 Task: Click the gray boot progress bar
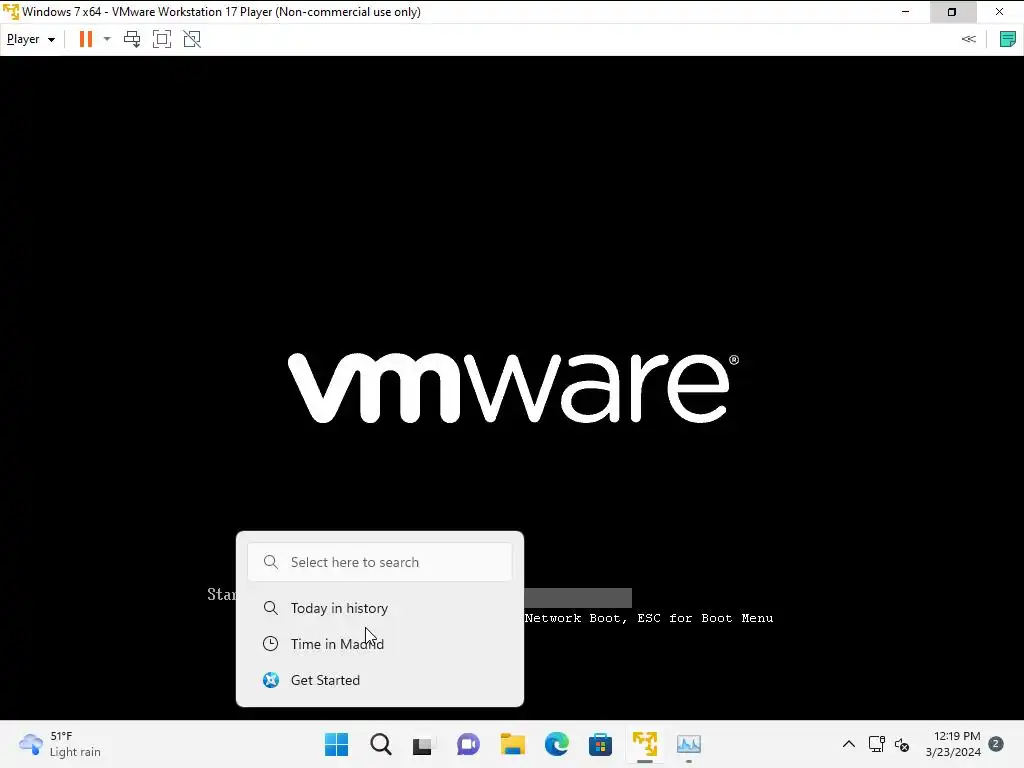578,598
